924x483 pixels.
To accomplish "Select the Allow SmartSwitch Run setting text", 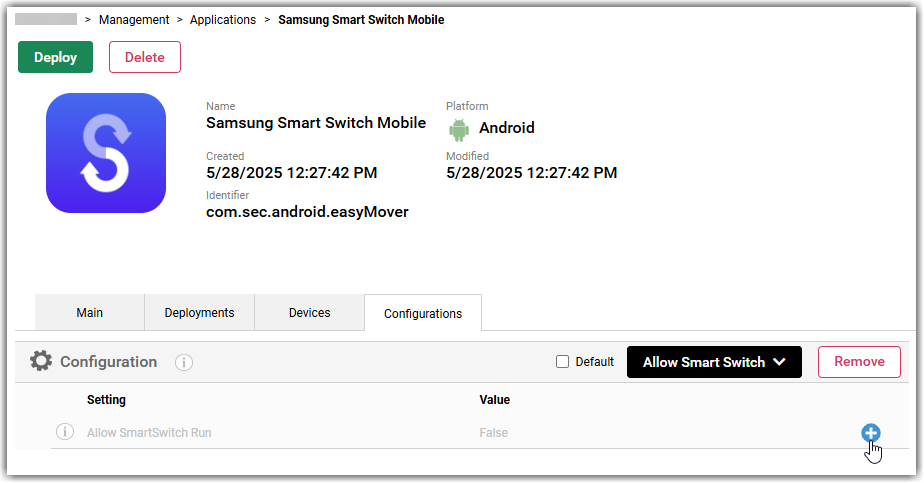I will point(149,432).
